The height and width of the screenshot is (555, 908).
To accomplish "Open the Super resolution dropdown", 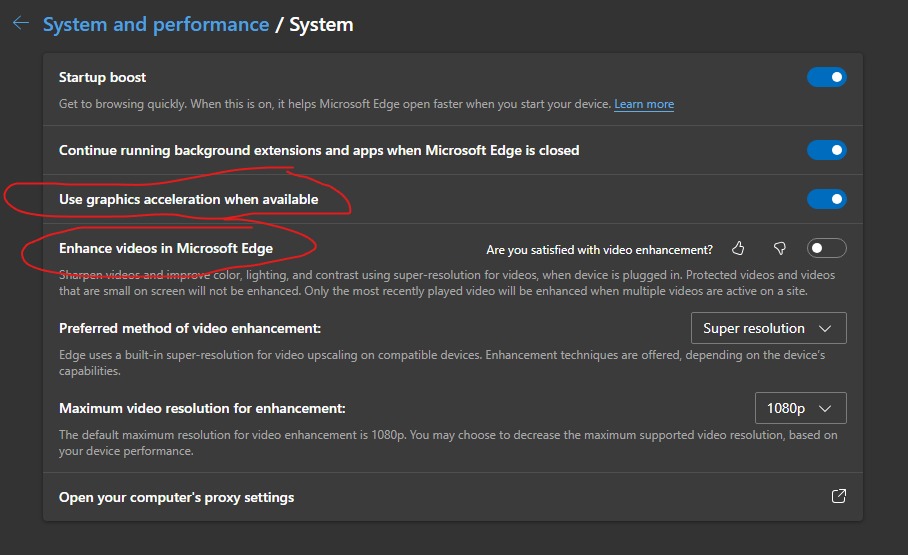I will click(x=768, y=328).
